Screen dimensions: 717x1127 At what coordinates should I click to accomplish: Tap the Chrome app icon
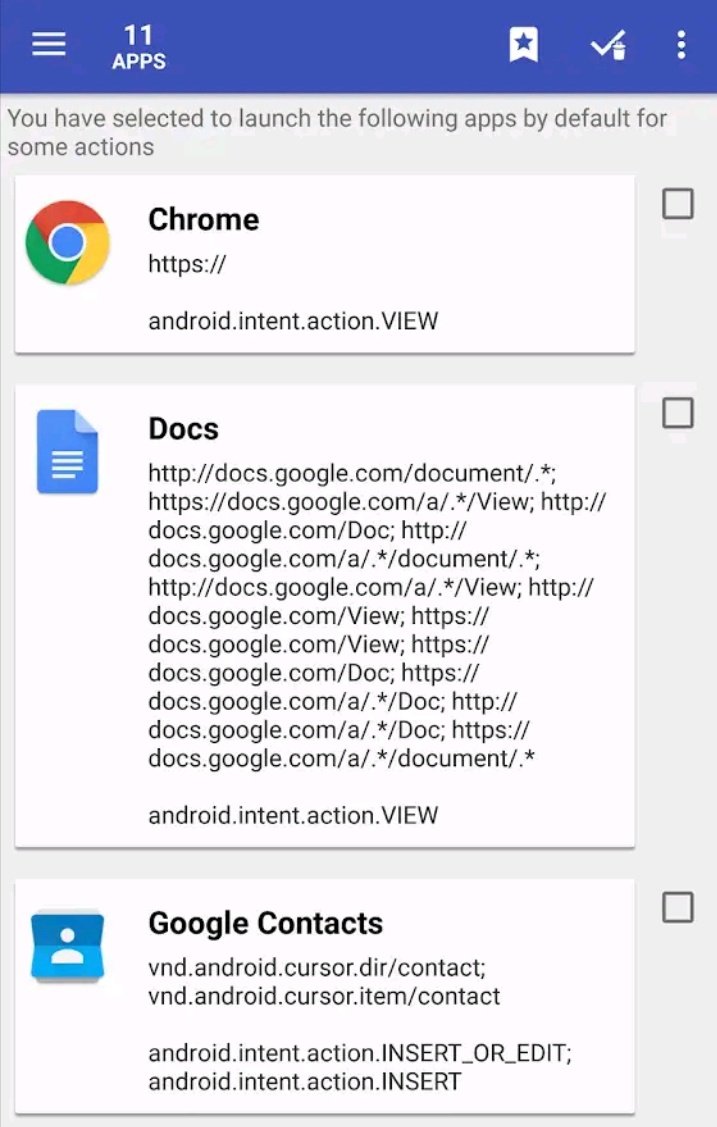[x=68, y=243]
